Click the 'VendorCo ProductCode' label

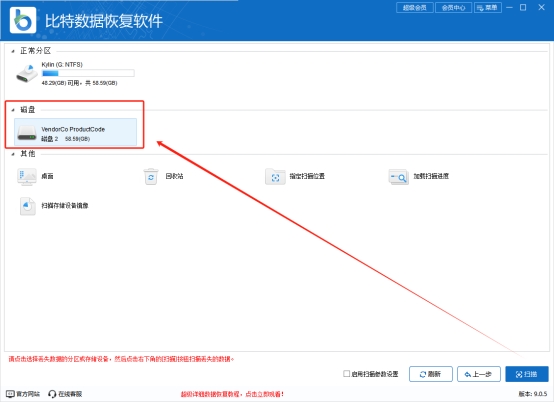coord(73,129)
